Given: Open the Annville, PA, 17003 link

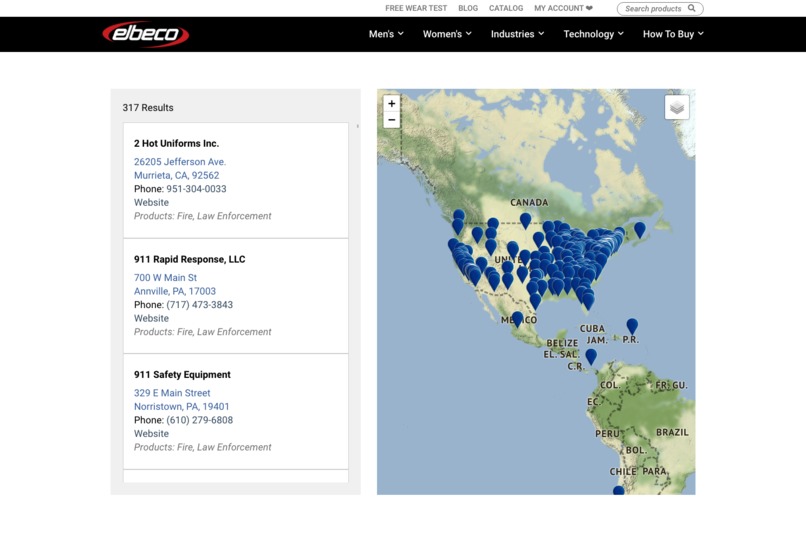Looking at the screenshot, I should [x=175, y=291].
